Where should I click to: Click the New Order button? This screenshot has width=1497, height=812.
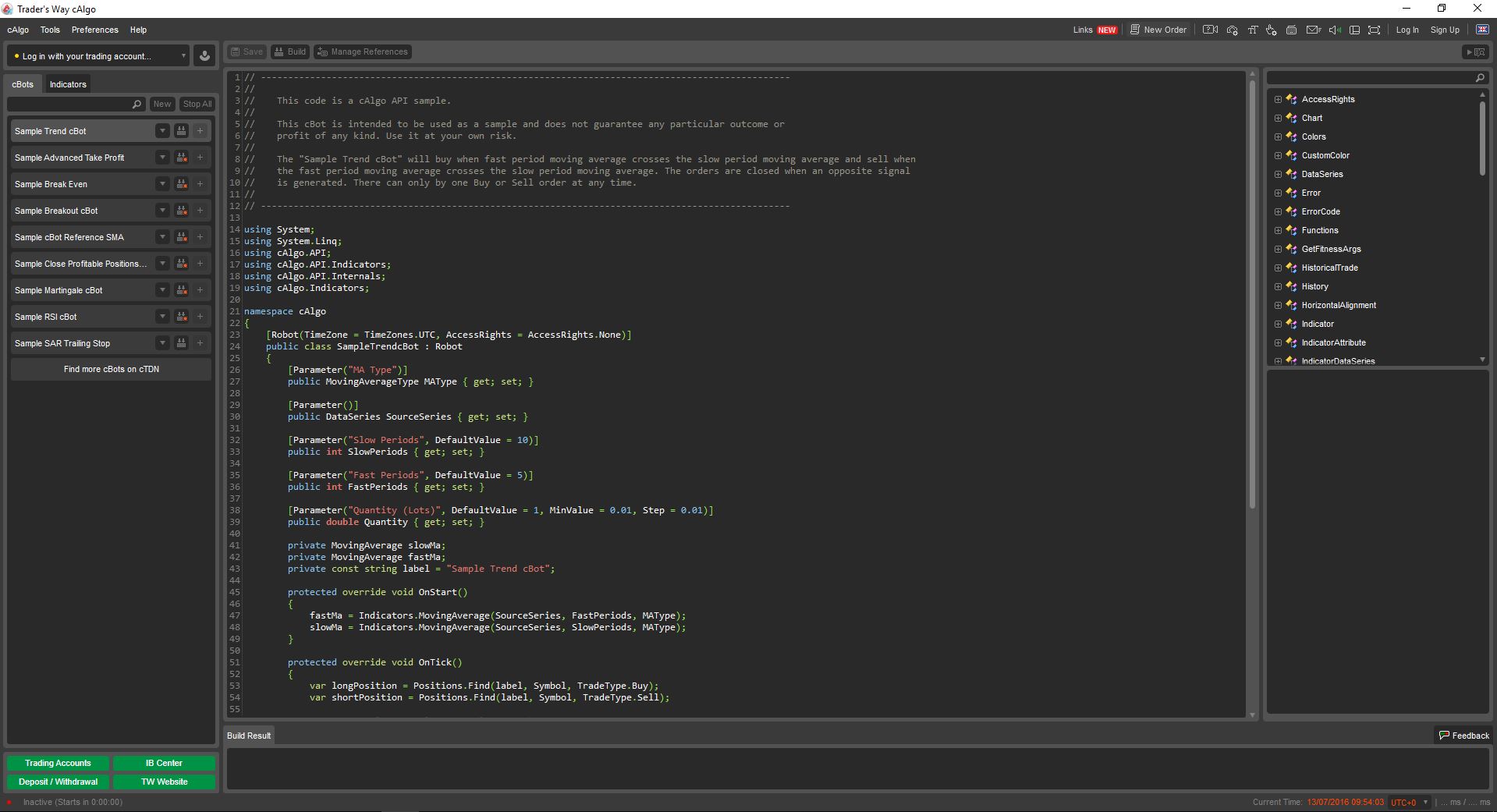tap(1158, 30)
